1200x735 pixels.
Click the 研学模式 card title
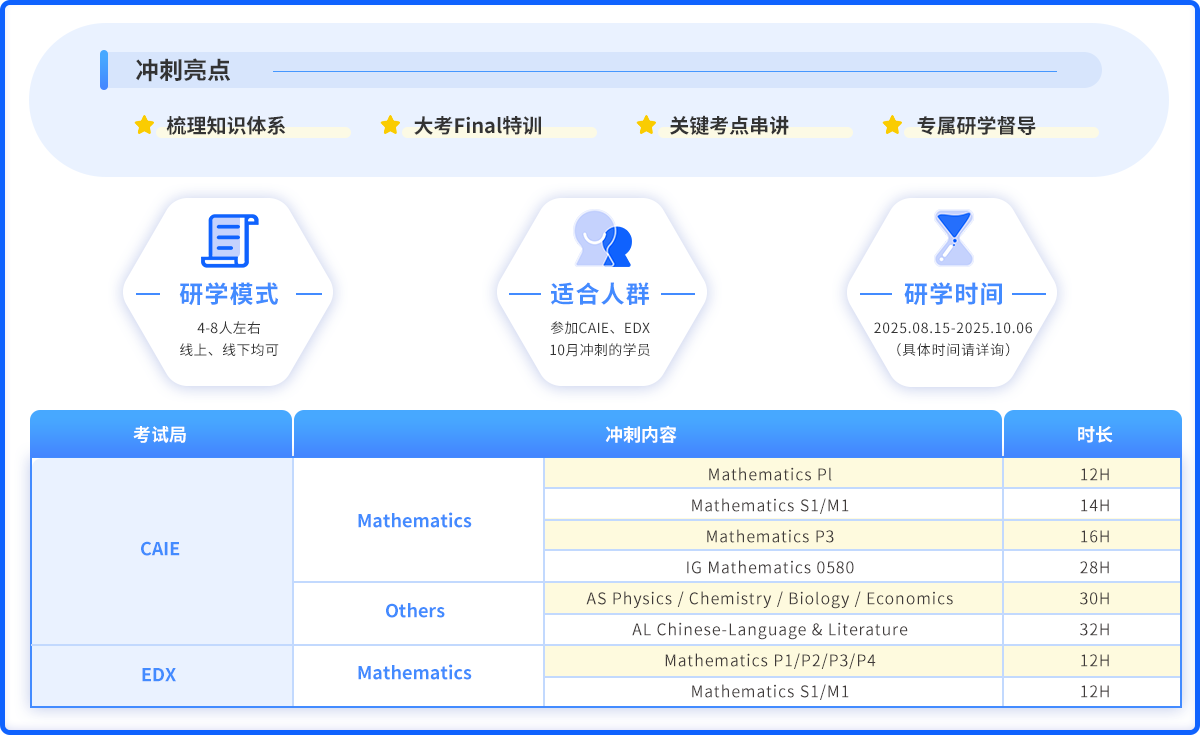(229, 294)
